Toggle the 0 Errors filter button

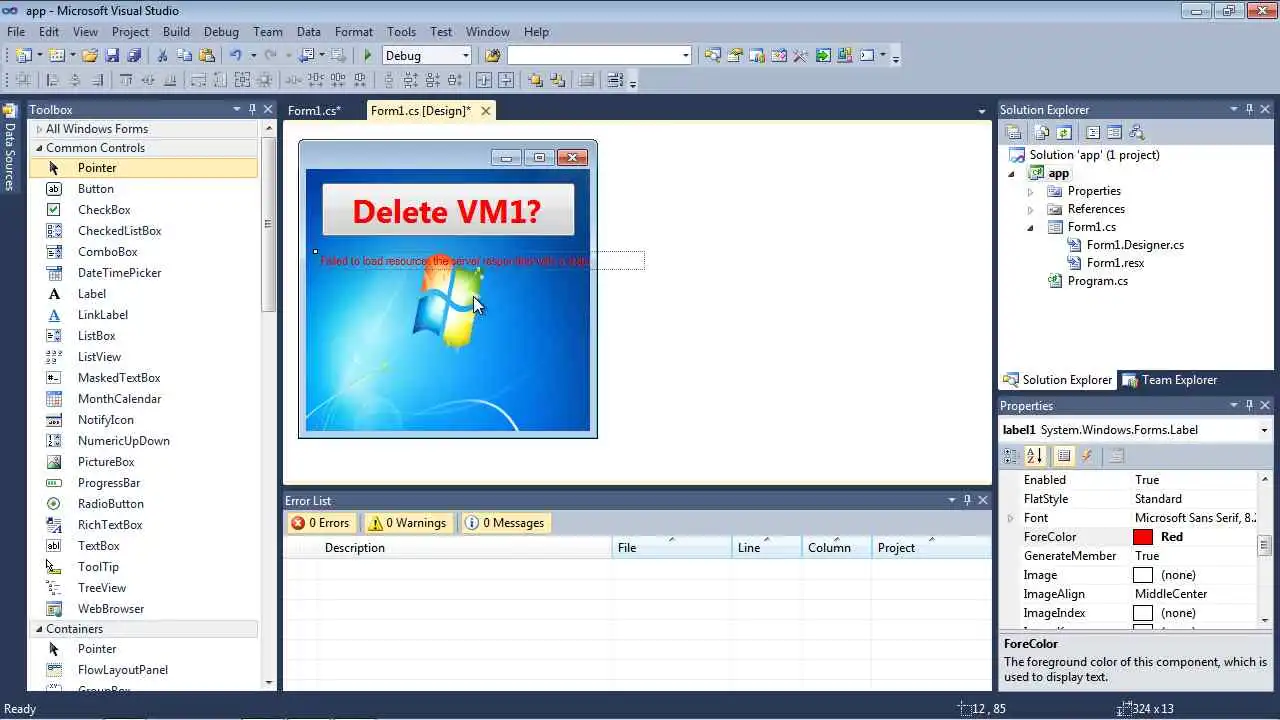320,523
